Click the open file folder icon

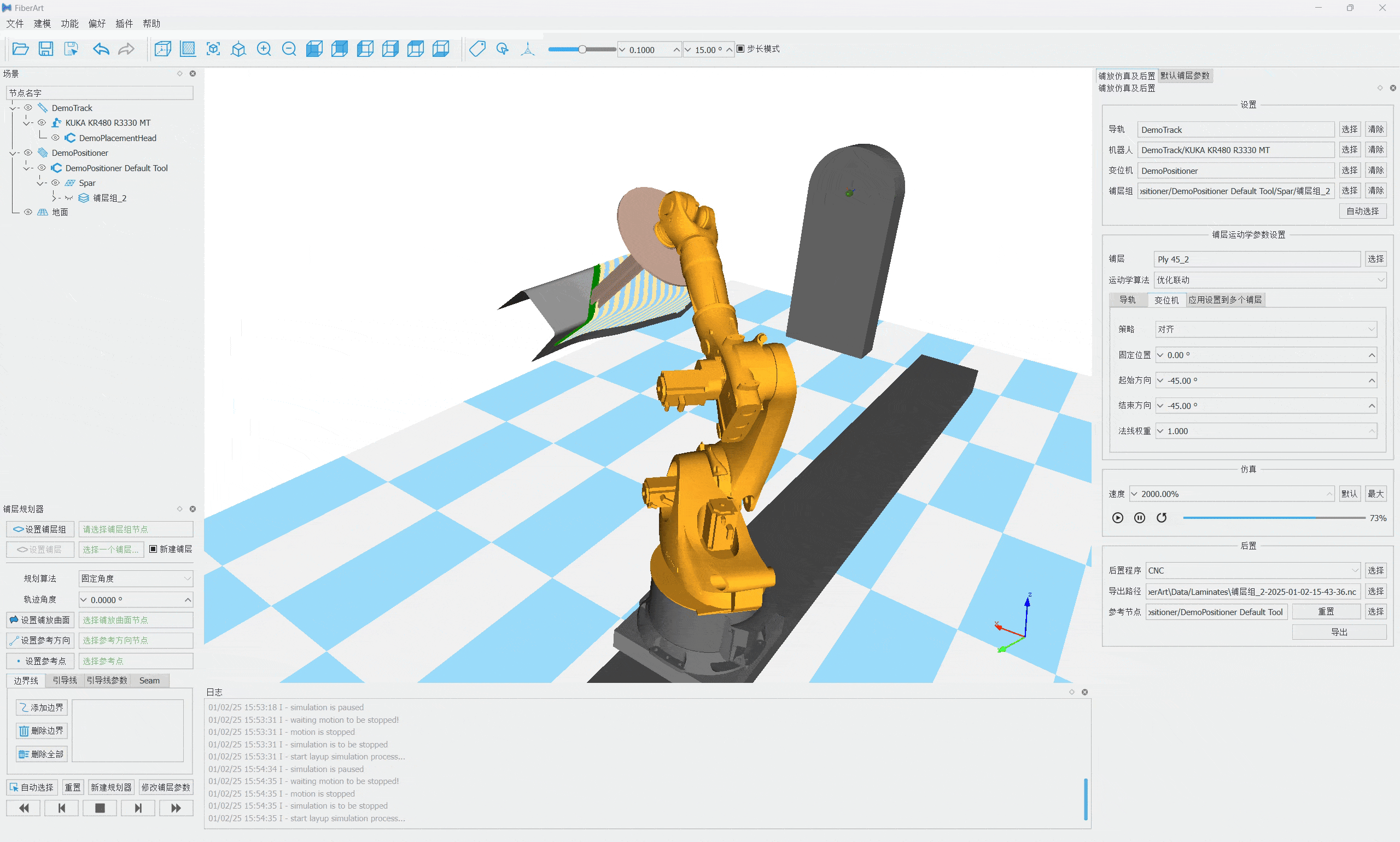(20, 49)
